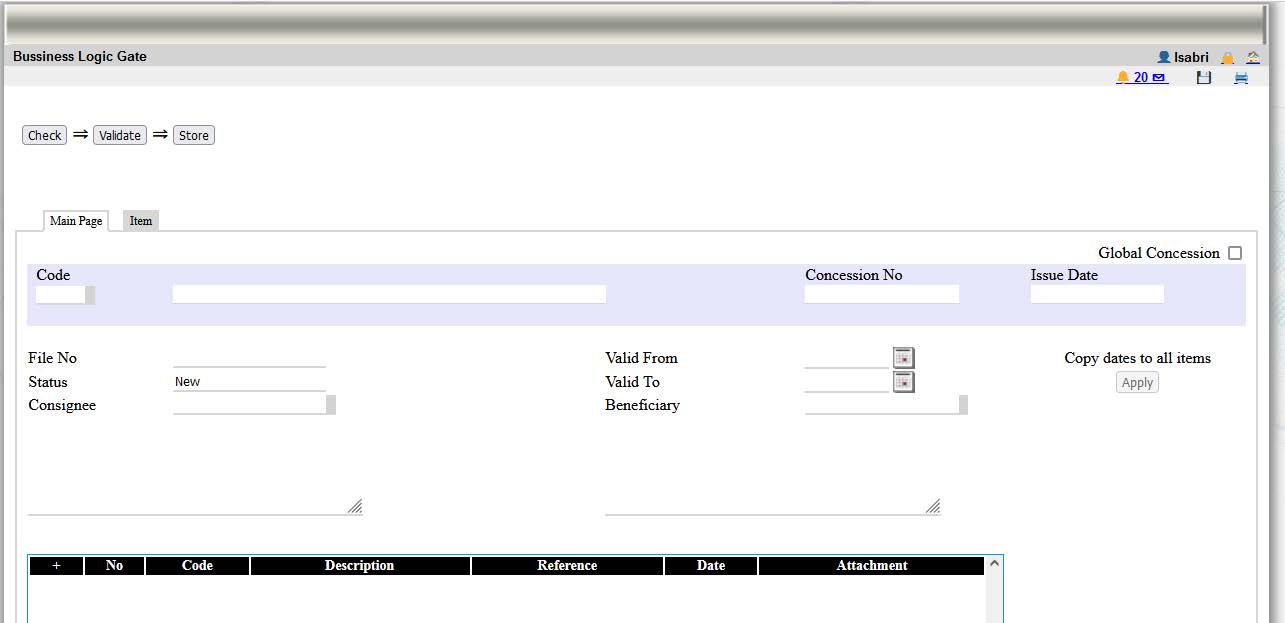Viewport: 1285px width, 623px height.
Task: Select the Main Page tab
Action: [x=76, y=221]
